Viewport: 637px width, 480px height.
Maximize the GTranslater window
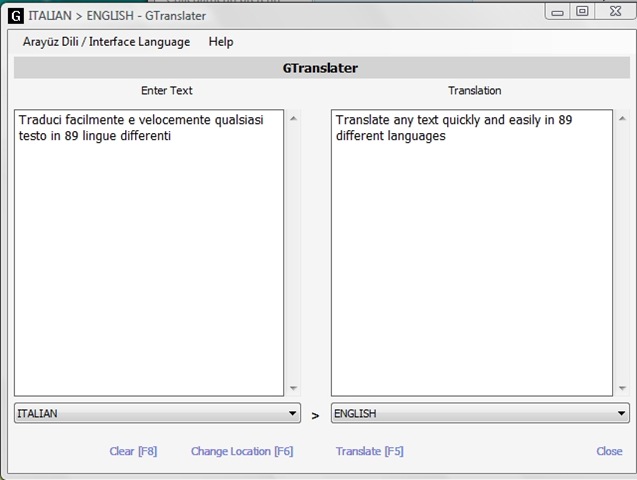[x=582, y=11]
